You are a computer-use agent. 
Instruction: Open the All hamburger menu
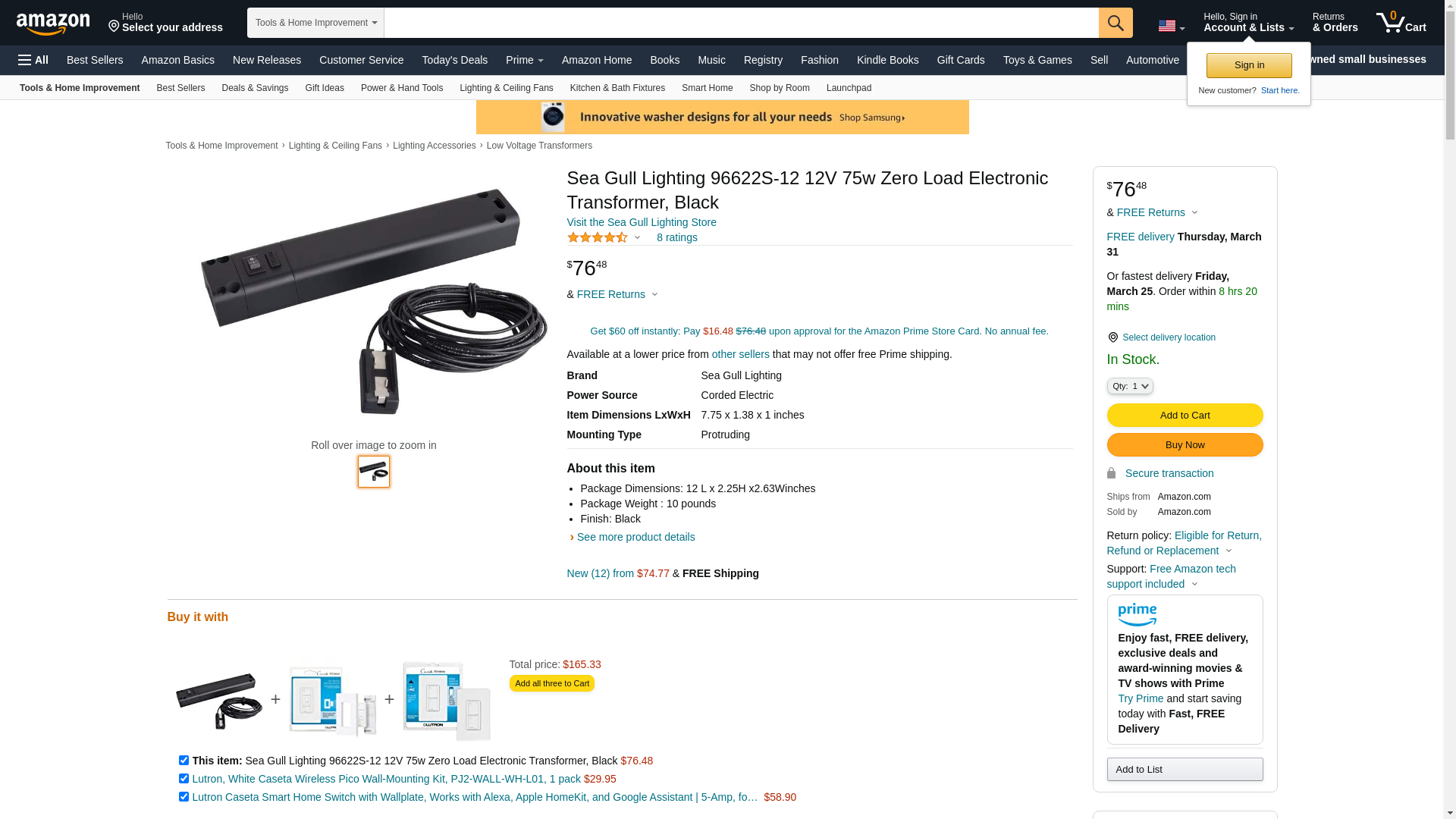(33, 60)
